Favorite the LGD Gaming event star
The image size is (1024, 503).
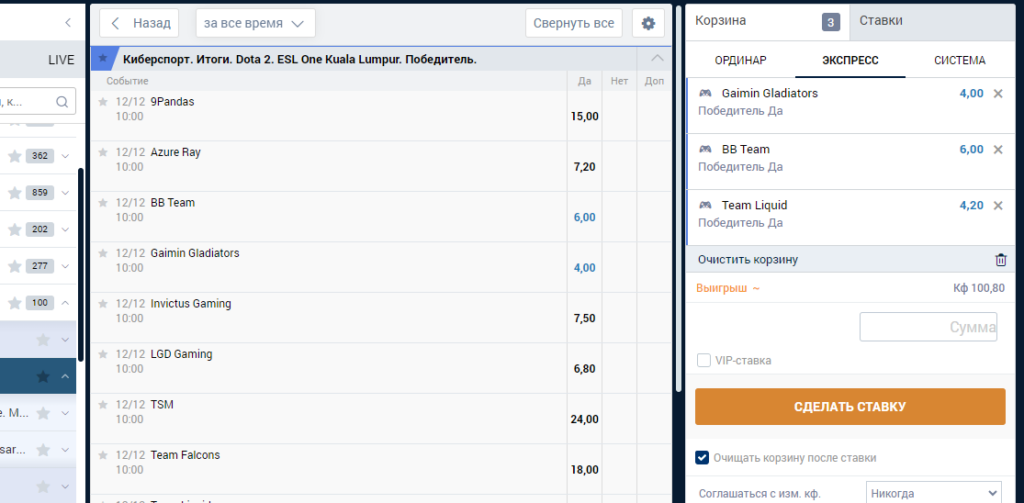click(x=103, y=354)
